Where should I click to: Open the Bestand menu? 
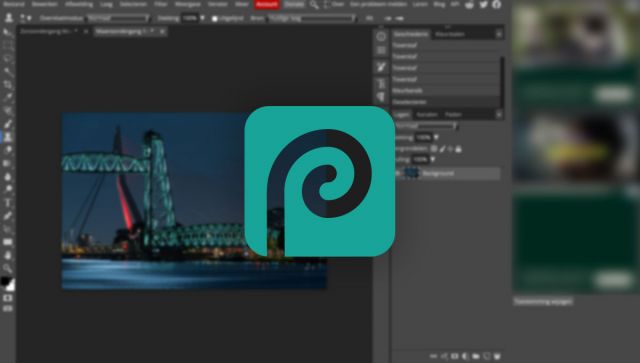14,4
